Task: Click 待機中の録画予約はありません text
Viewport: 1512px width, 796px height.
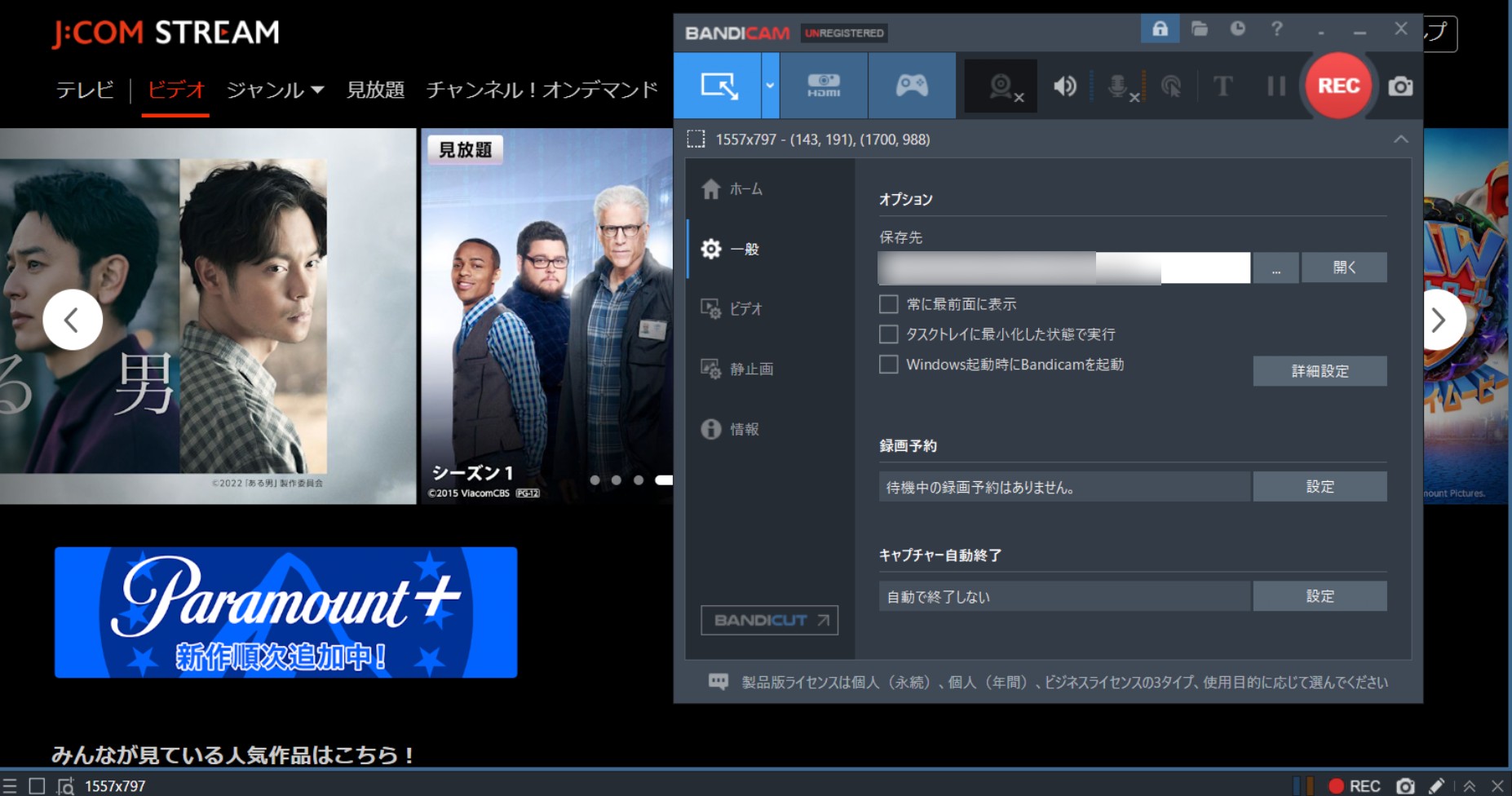Action: pyautogui.click(x=980, y=488)
